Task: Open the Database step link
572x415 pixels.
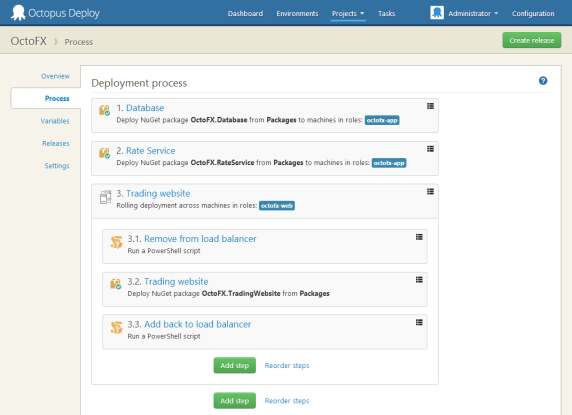Action: [145, 108]
